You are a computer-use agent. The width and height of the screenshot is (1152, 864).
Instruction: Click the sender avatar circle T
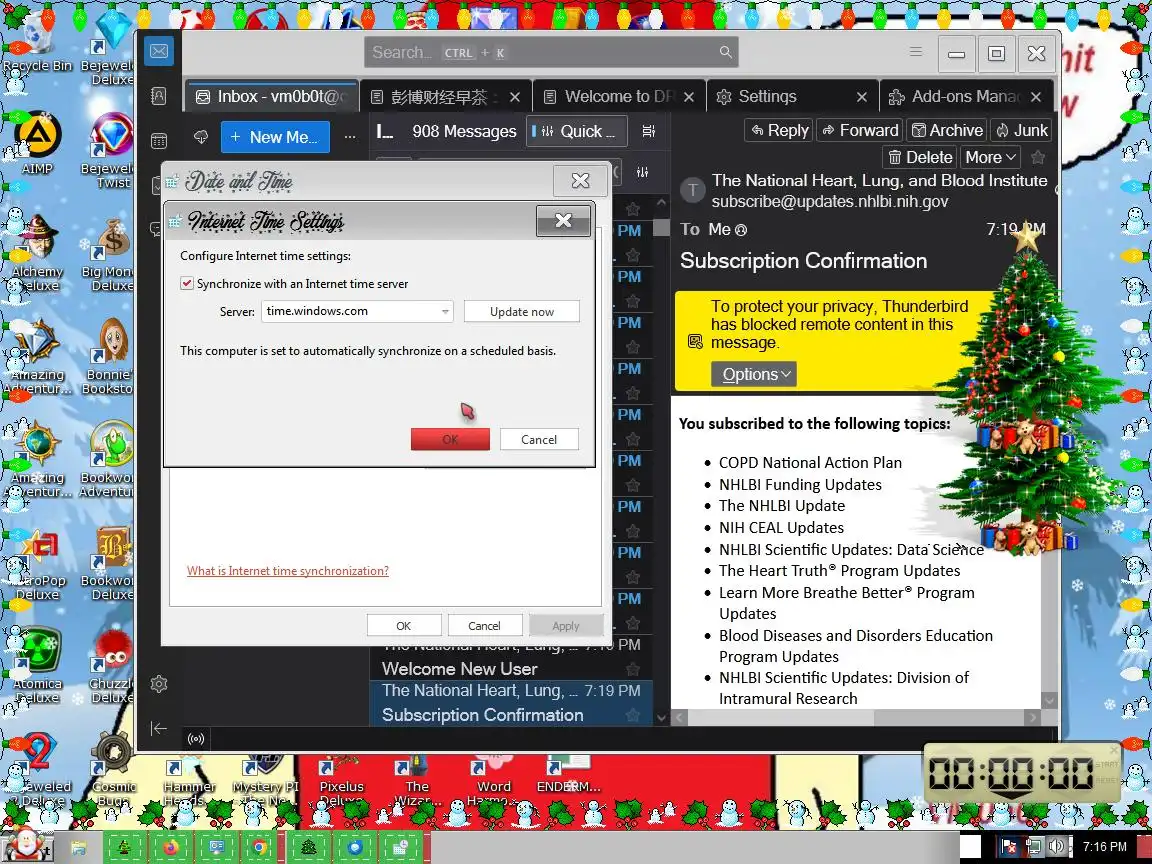coord(692,190)
